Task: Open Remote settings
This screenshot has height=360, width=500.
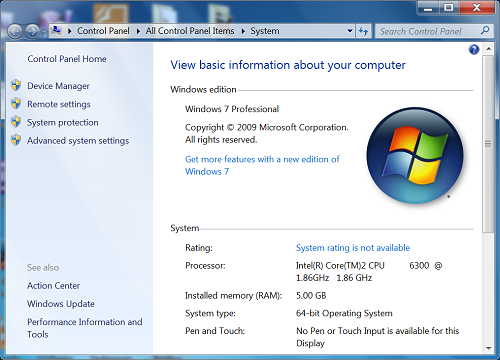Action: [59, 104]
